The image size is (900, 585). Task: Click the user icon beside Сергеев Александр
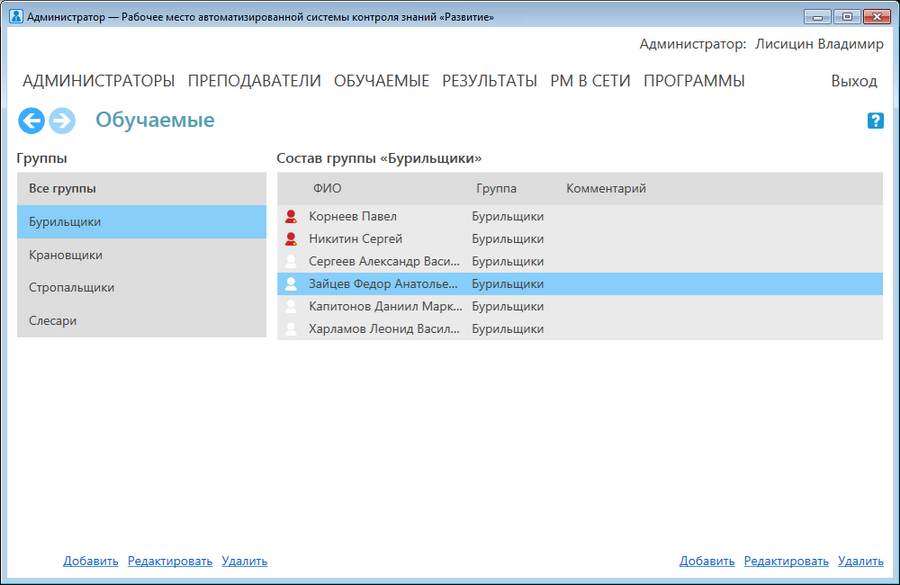coord(291,261)
